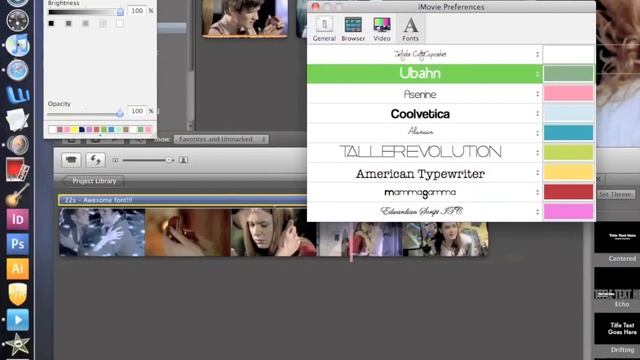This screenshot has width=640, height=360.
Task: Open Adobe Illustrator from the dock
Action: tap(18, 269)
